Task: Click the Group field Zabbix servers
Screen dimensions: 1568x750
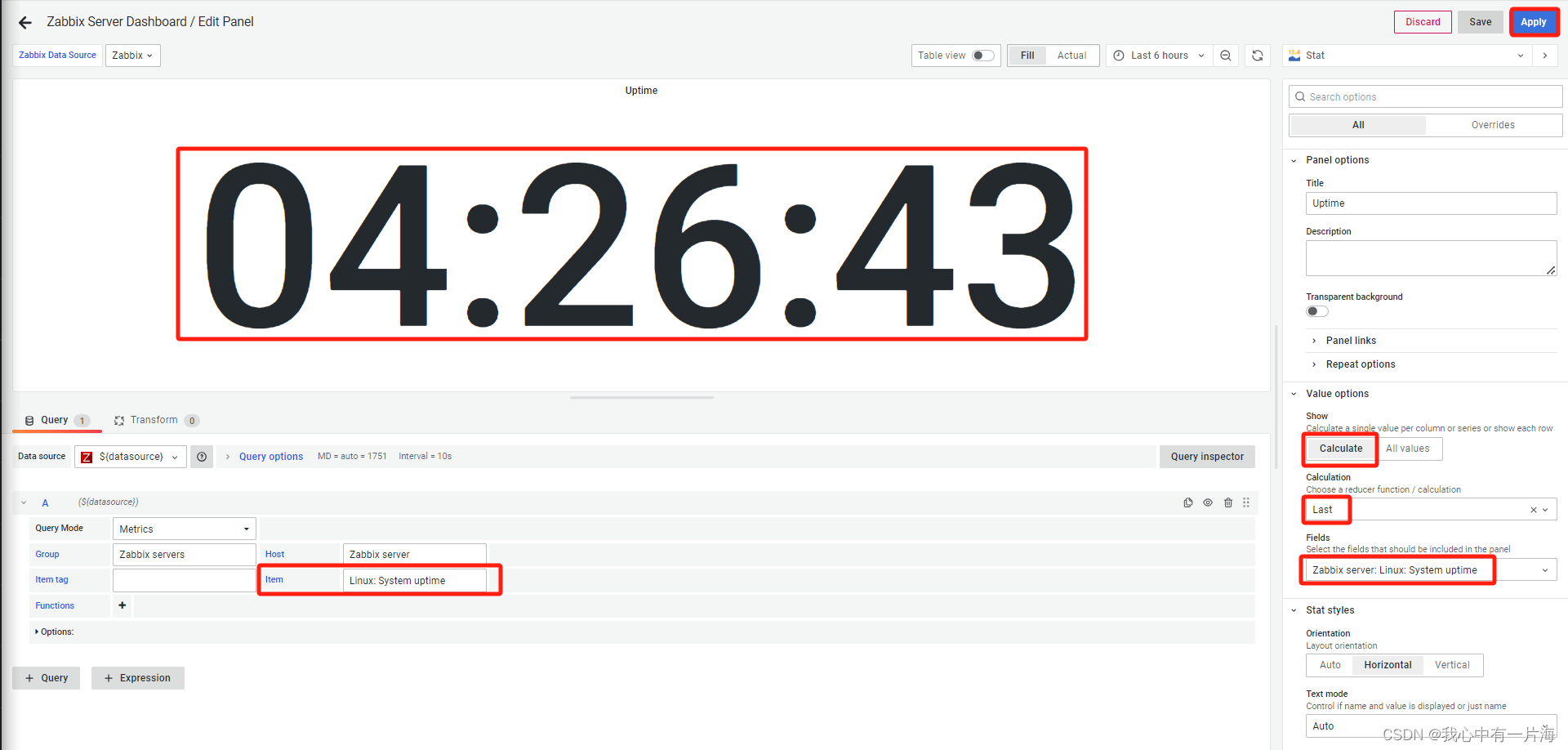Action: pyautogui.click(x=184, y=555)
